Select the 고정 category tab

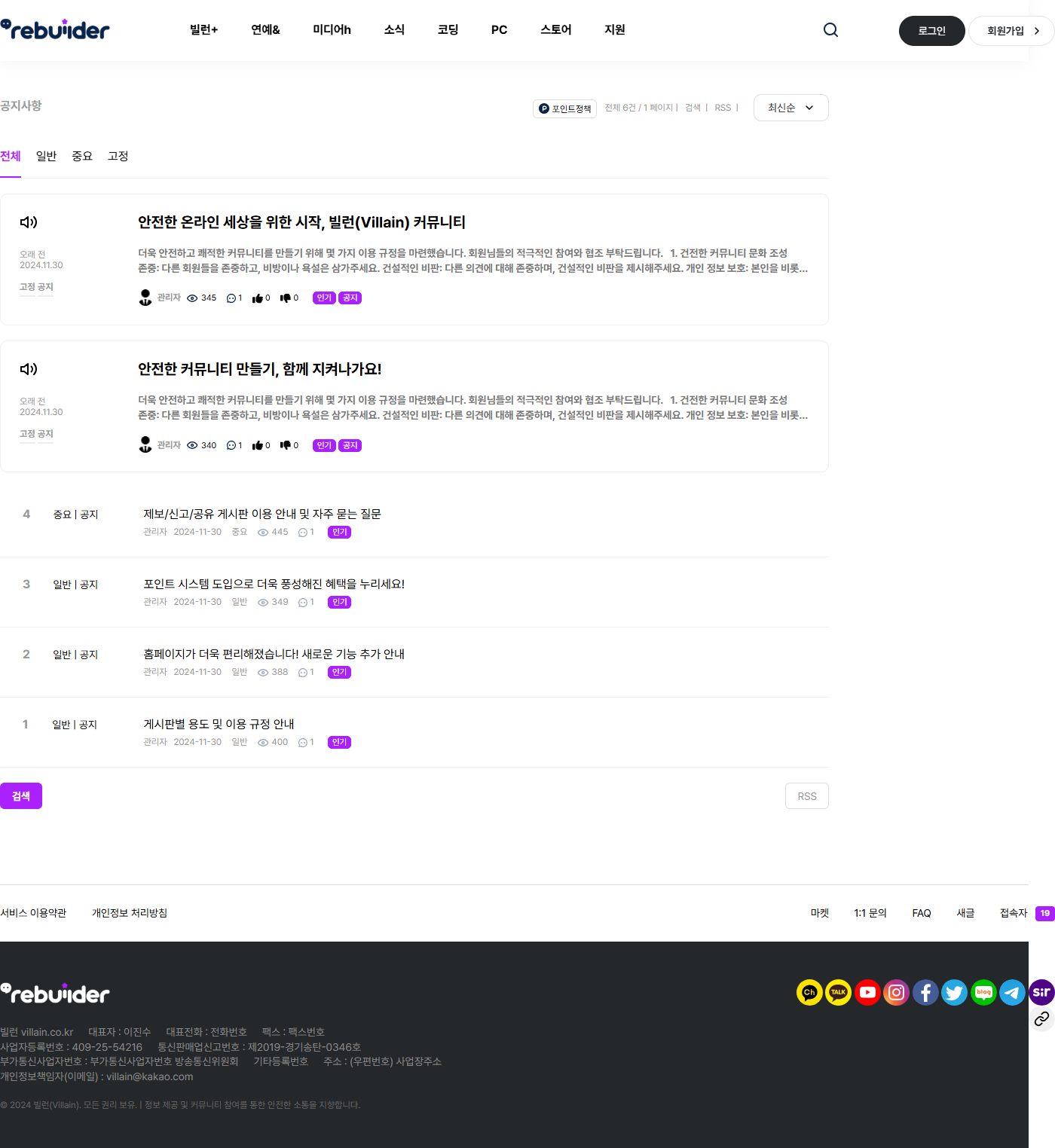(x=118, y=156)
